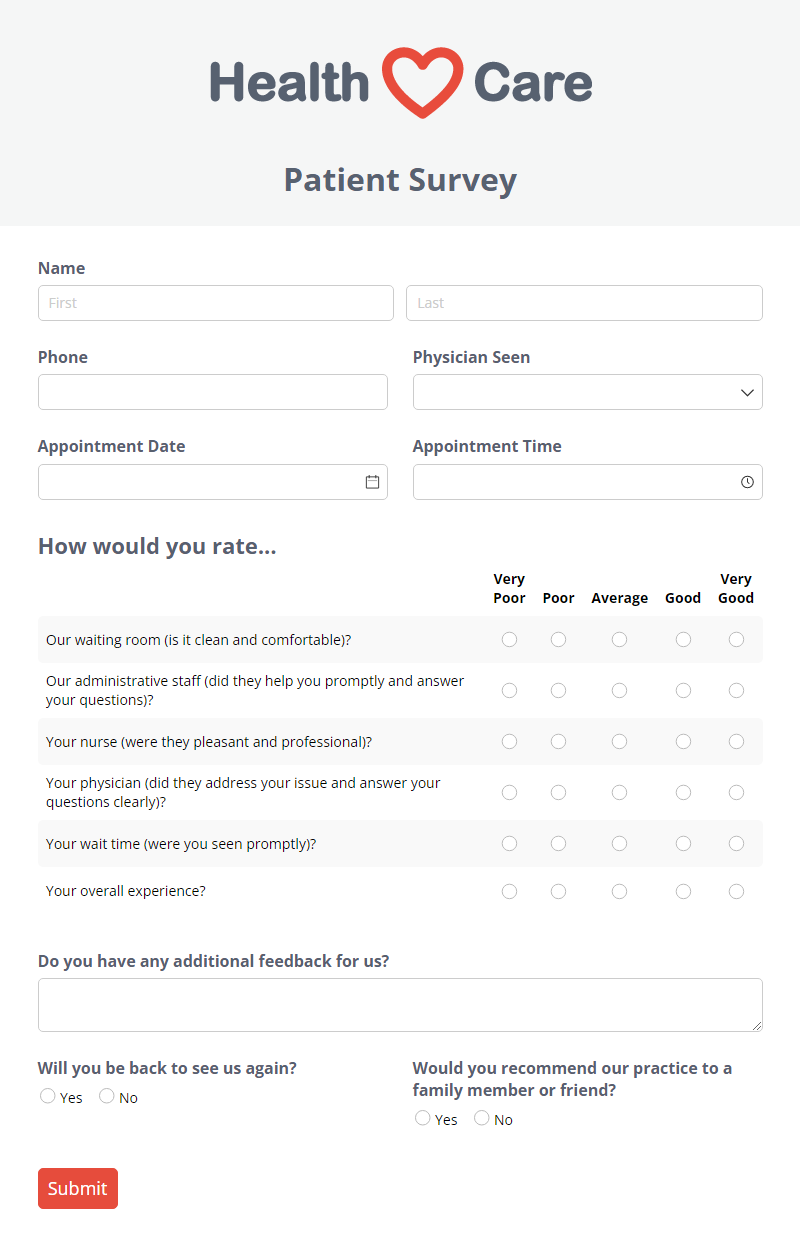The height and width of the screenshot is (1247, 800).
Task: Rate overall experience as Very Good
Action: point(736,891)
